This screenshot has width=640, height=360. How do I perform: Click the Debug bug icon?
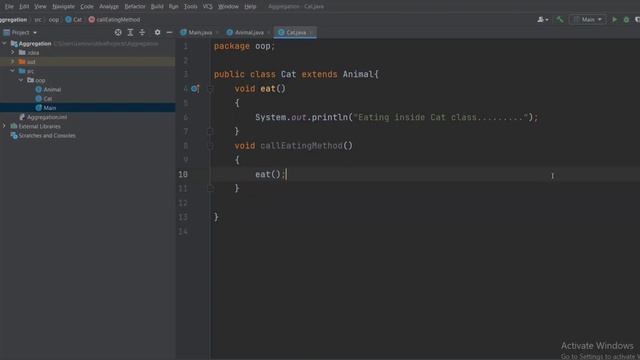(626, 20)
